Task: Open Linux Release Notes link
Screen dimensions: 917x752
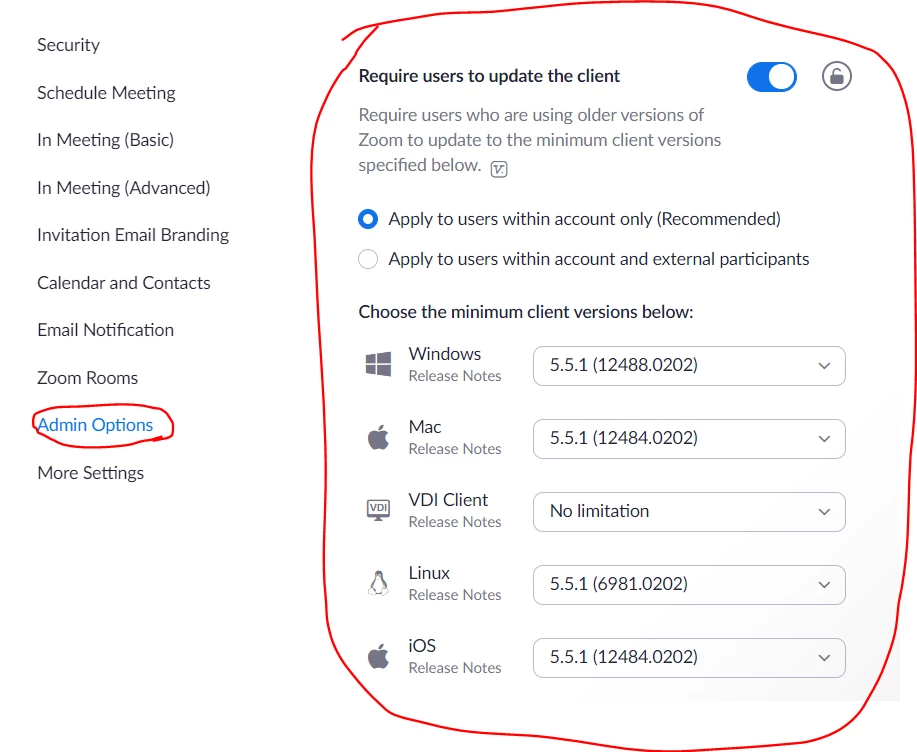Action: tap(455, 595)
